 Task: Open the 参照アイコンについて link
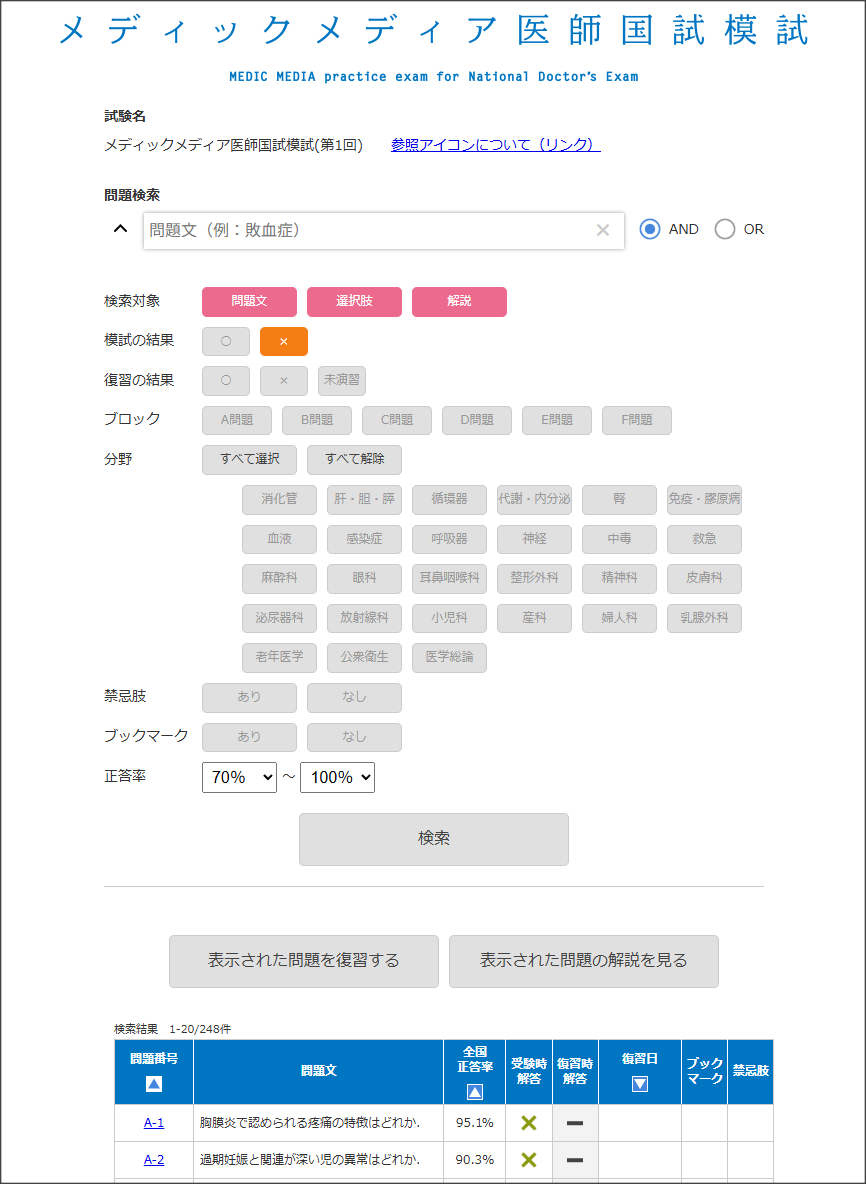(496, 145)
